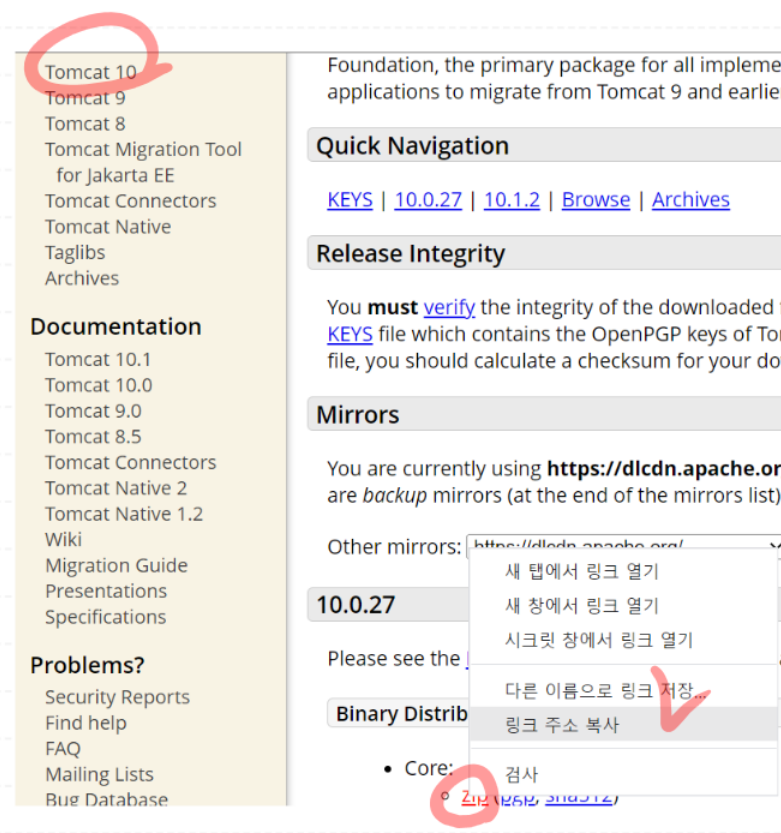Click the Release Integrity heading
Image resolution: width=781 pixels, height=833 pixels.
[411, 253]
